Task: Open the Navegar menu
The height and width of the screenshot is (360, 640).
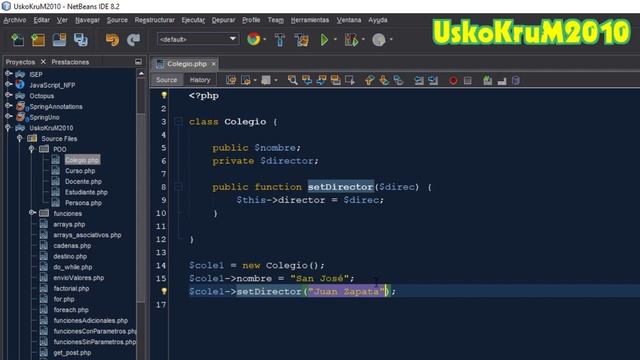Action: pyautogui.click(x=87, y=20)
